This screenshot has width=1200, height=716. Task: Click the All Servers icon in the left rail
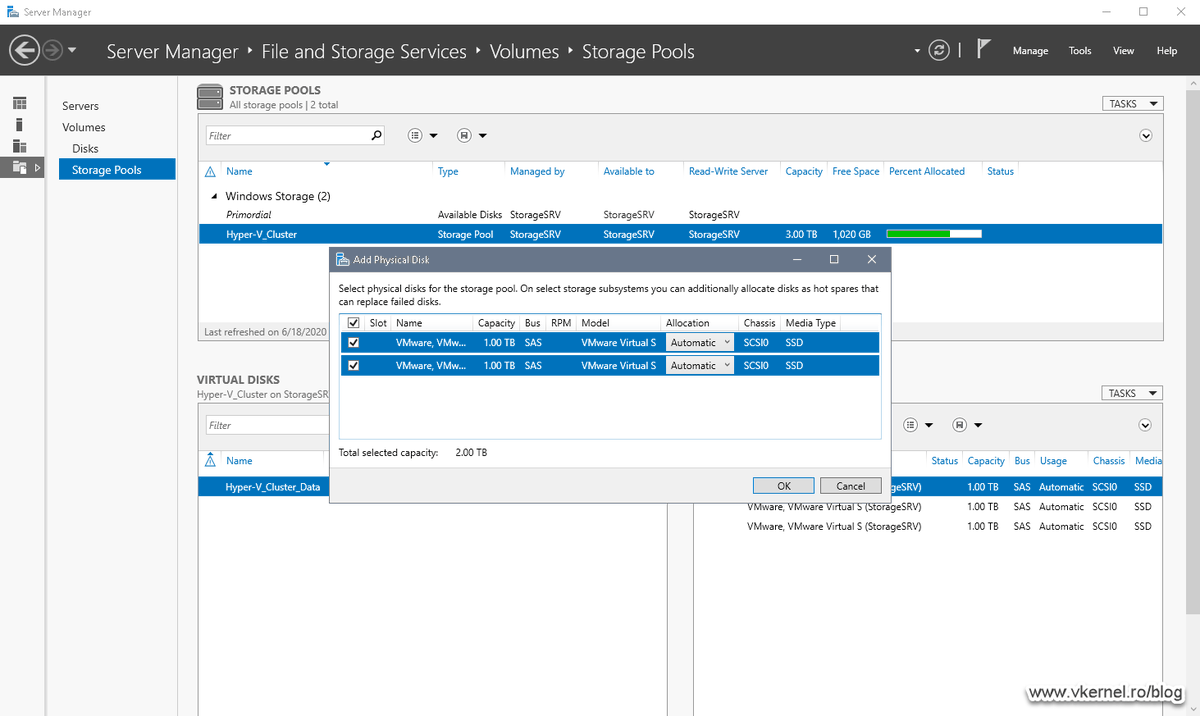[20, 146]
